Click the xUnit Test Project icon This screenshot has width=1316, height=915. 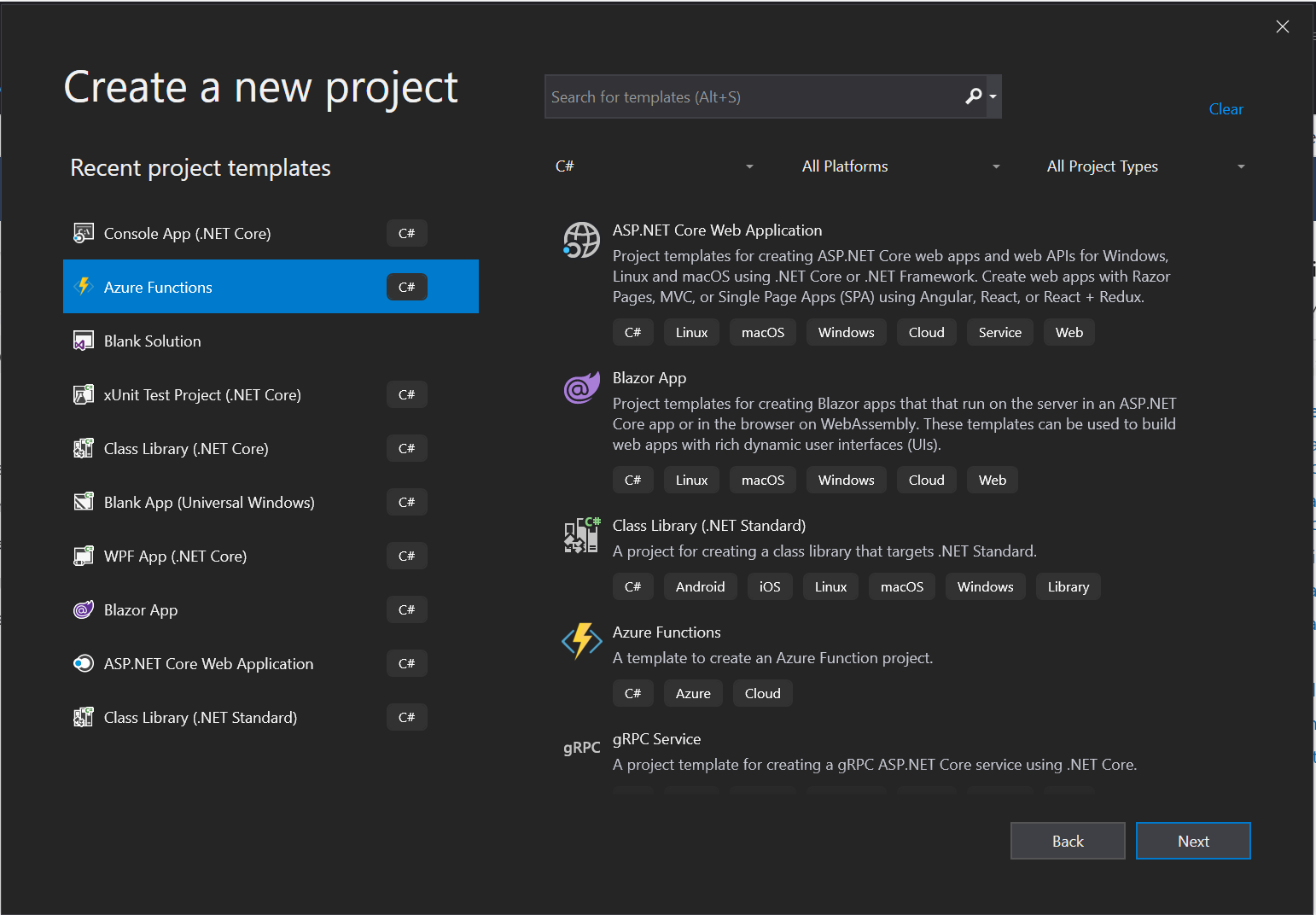[x=84, y=394]
